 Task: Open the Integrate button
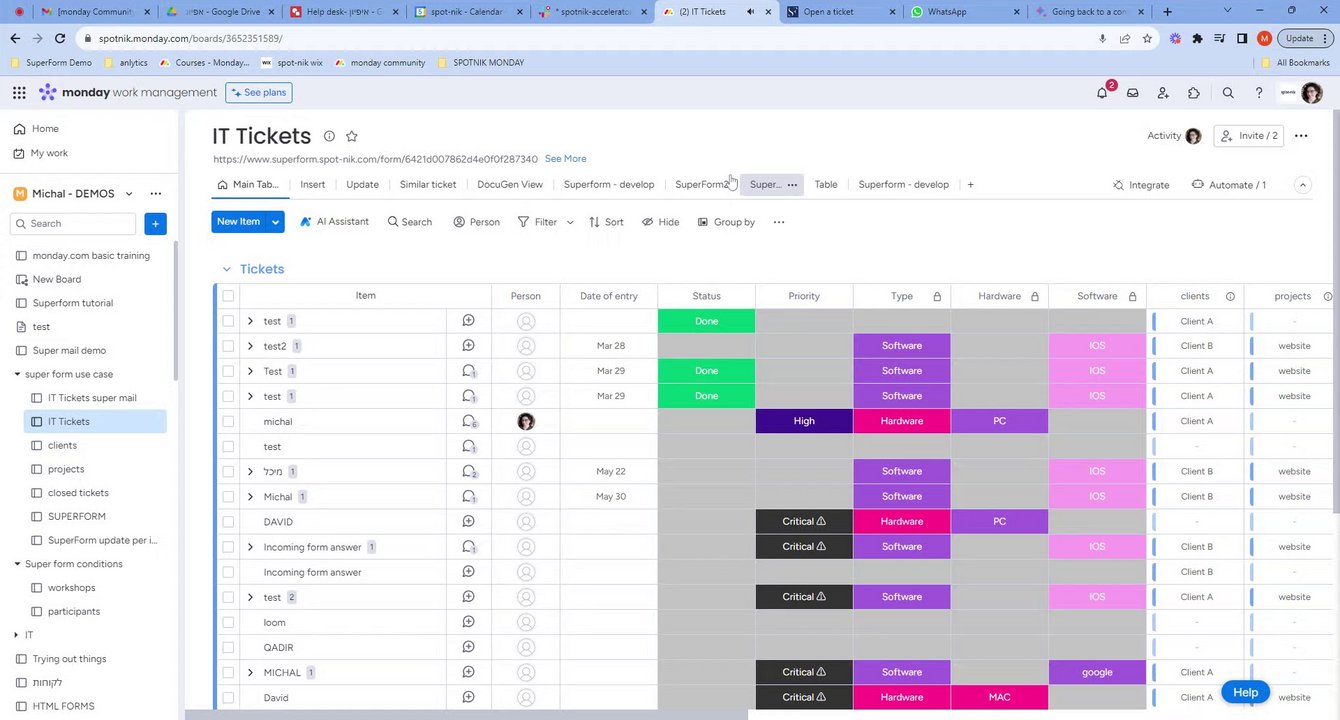click(x=1141, y=185)
